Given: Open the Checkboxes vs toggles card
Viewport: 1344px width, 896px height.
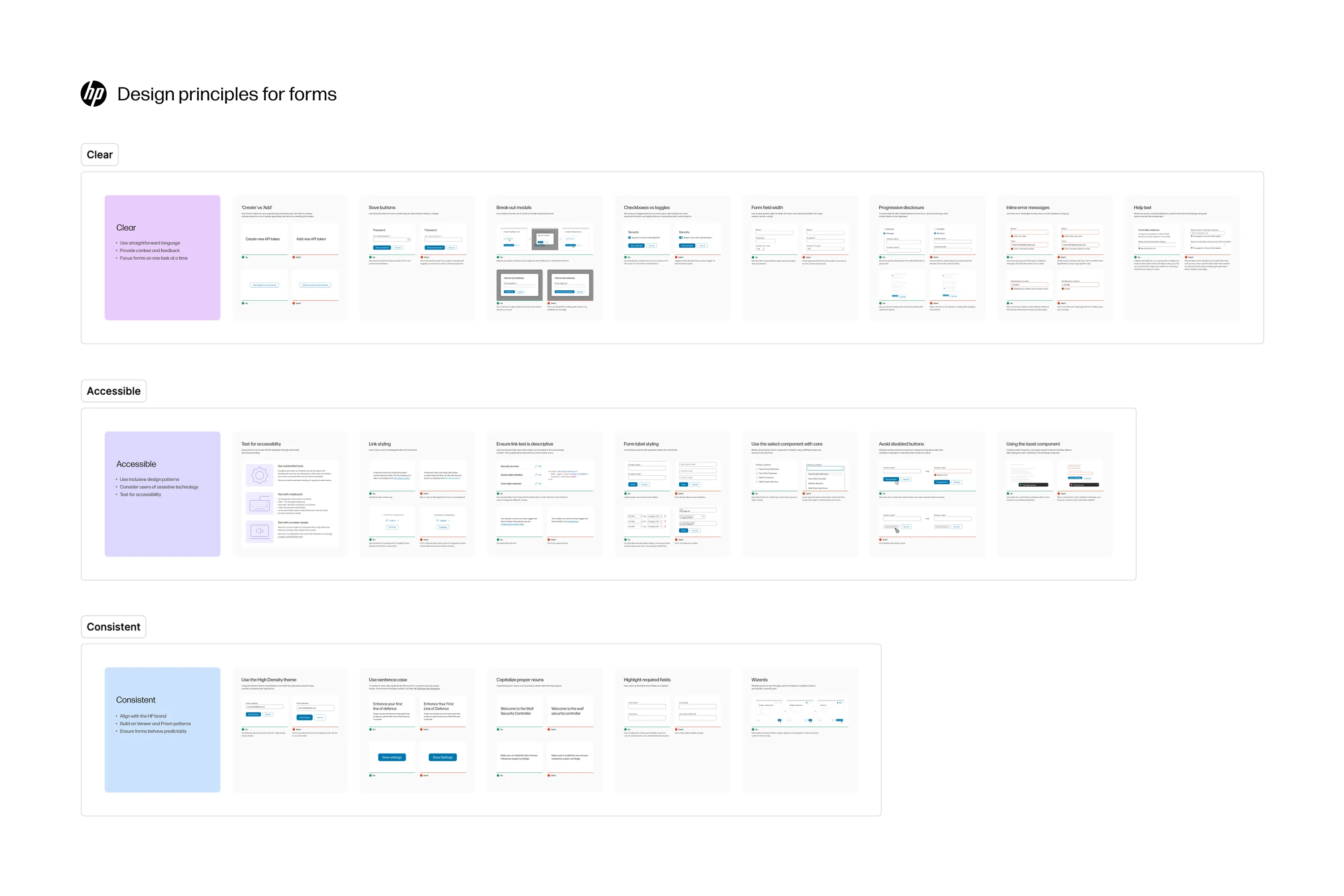Looking at the screenshot, I should [x=672, y=258].
